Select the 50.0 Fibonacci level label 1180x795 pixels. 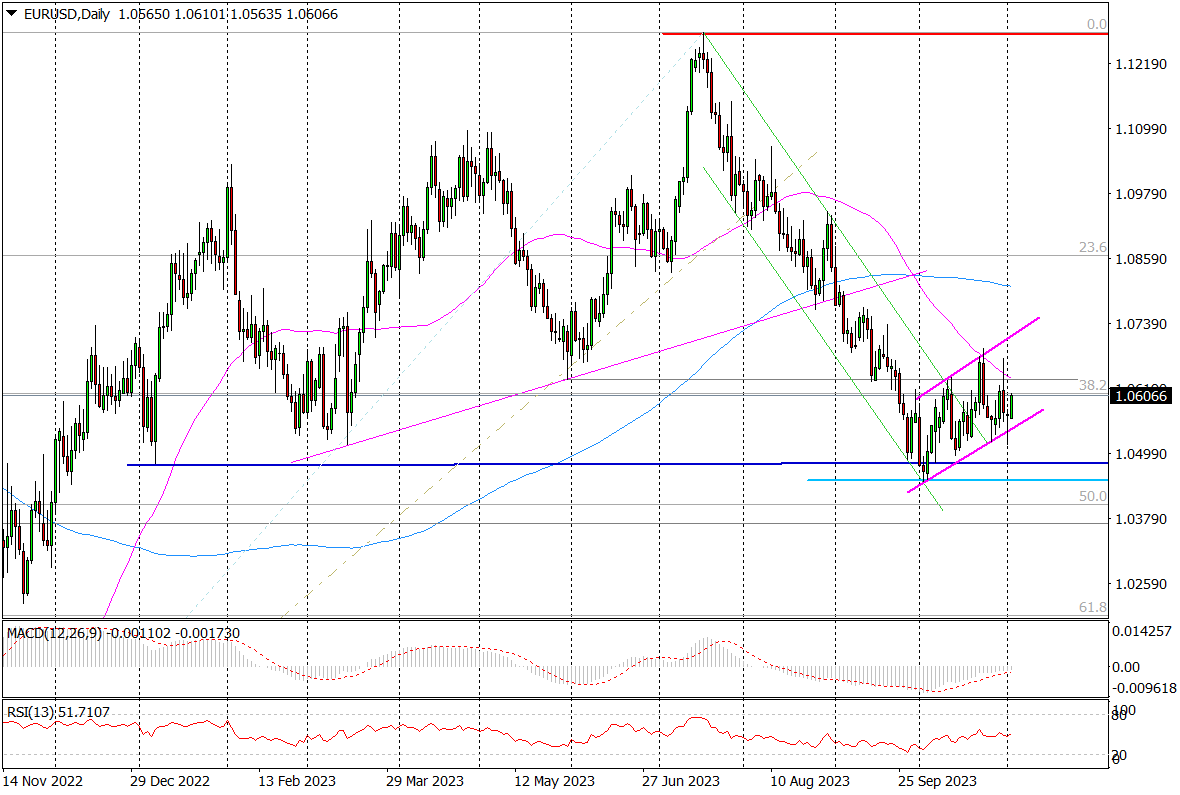[1093, 496]
